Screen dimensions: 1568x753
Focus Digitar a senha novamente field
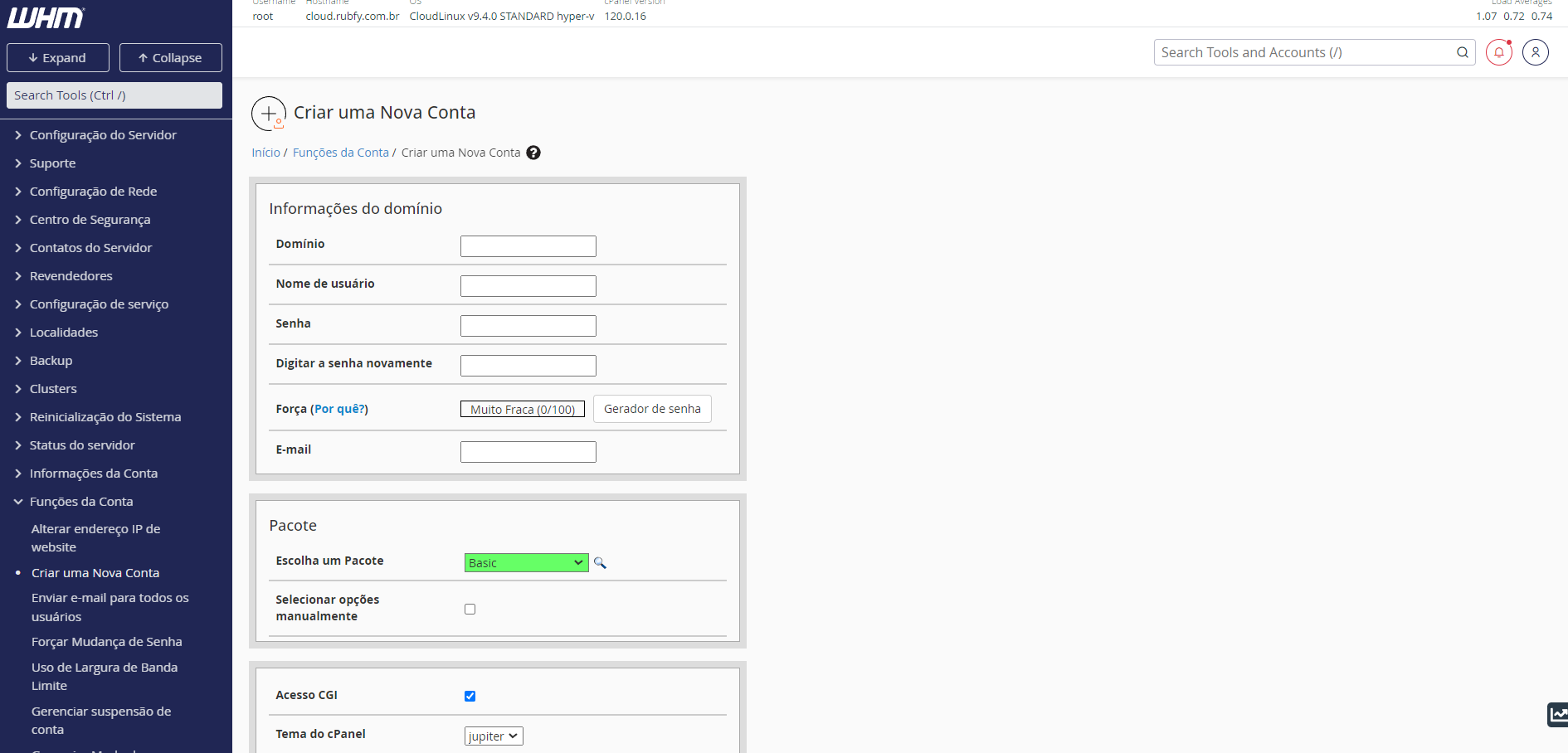(528, 366)
